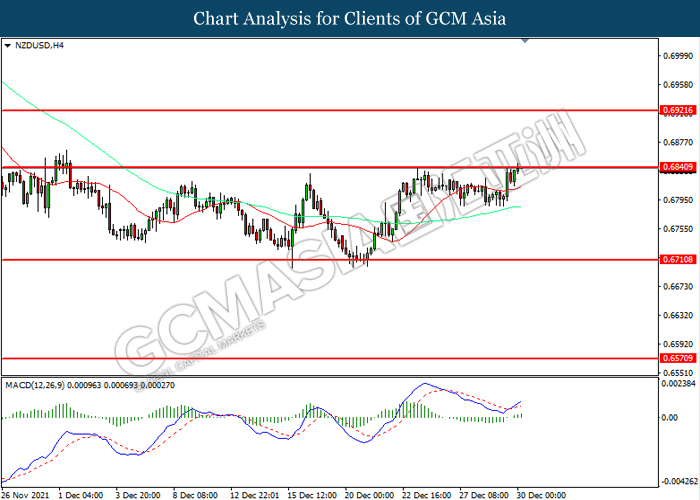Click the 0.69580 price axis value
Image resolution: width=700 pixels, height=500 pixels.
(x=679, y=85)
